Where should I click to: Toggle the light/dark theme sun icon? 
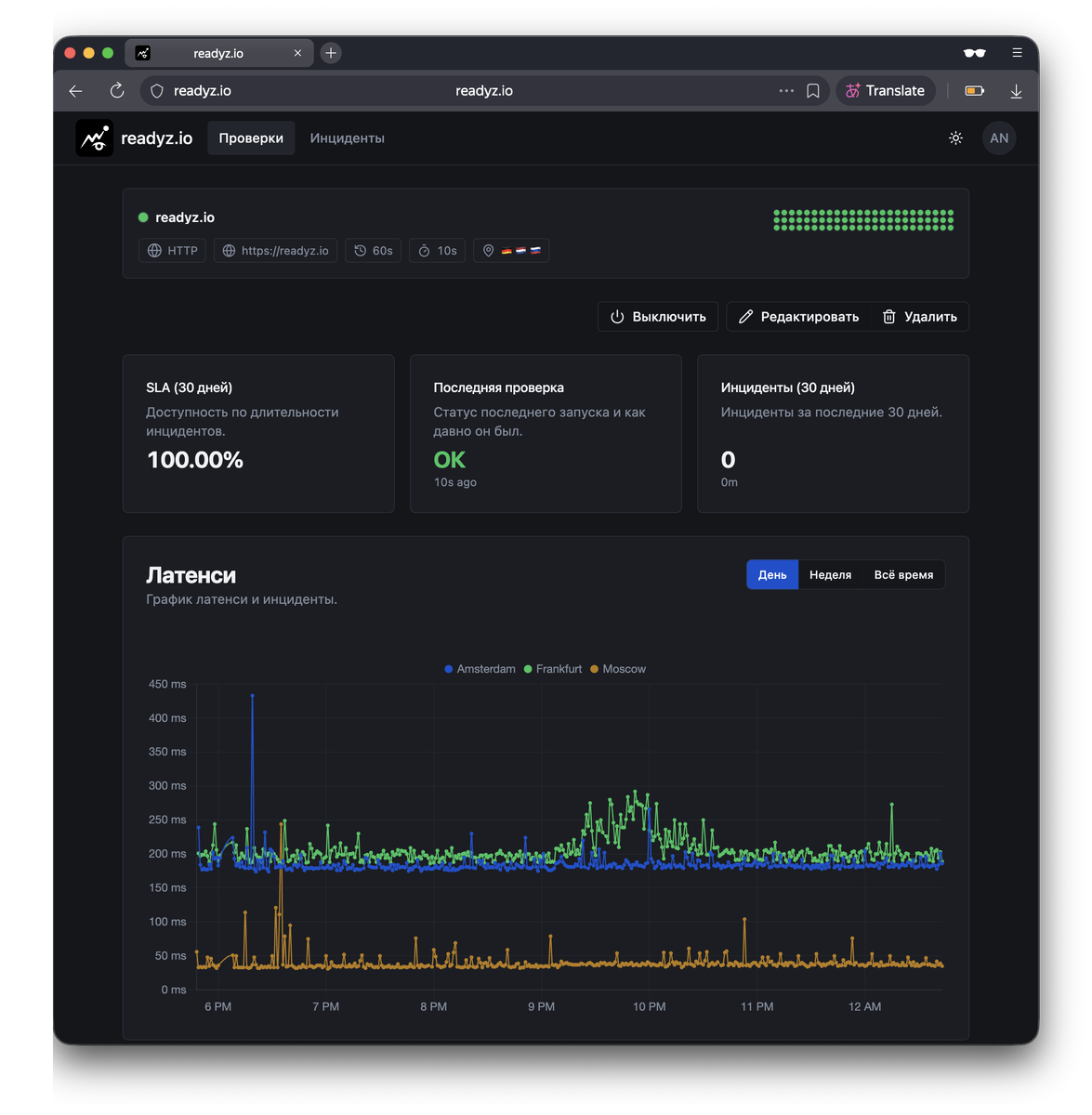[x=955, y=138]
